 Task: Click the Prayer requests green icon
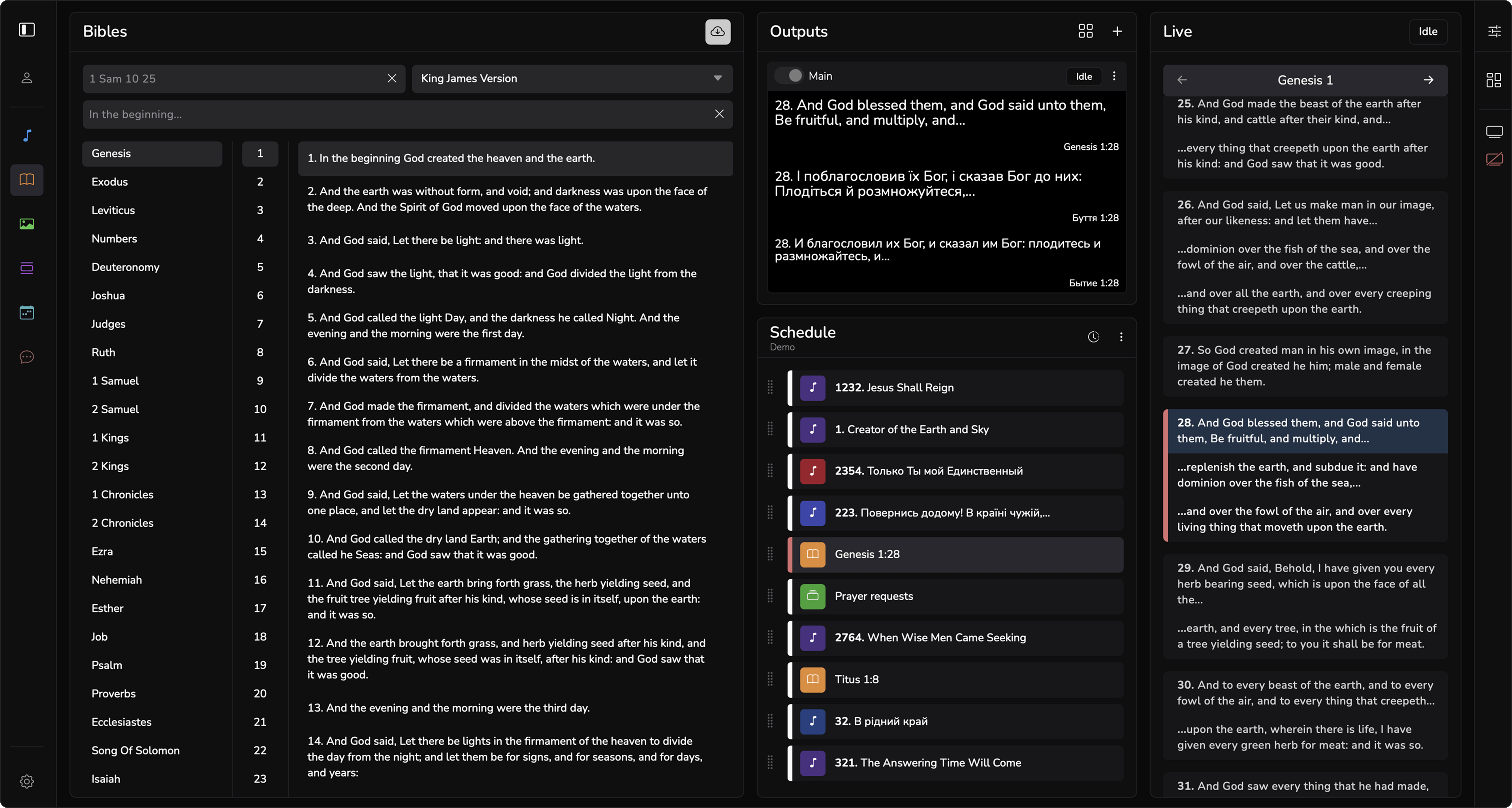point(812,596)
